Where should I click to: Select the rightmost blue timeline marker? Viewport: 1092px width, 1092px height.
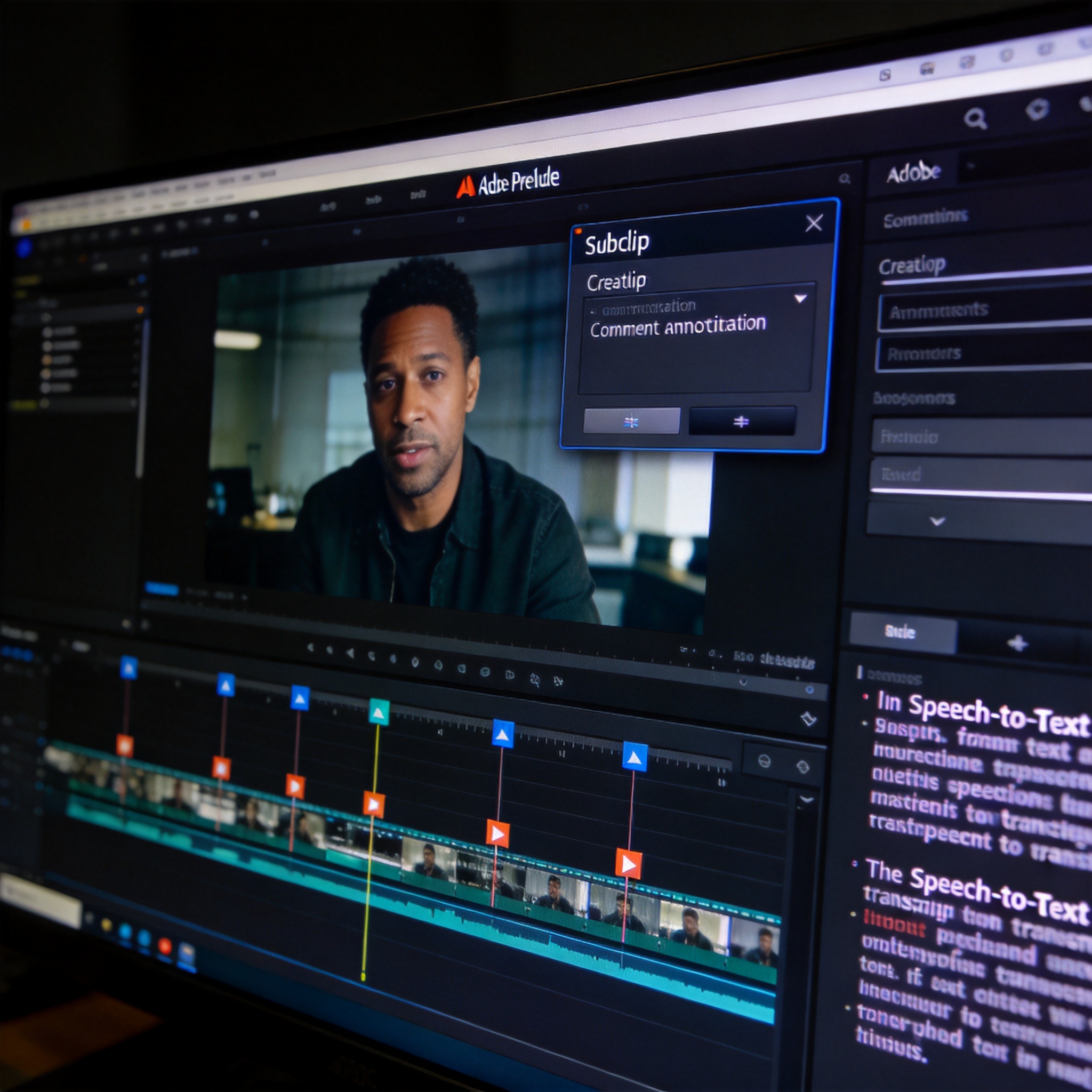click(x=635, y=757)
